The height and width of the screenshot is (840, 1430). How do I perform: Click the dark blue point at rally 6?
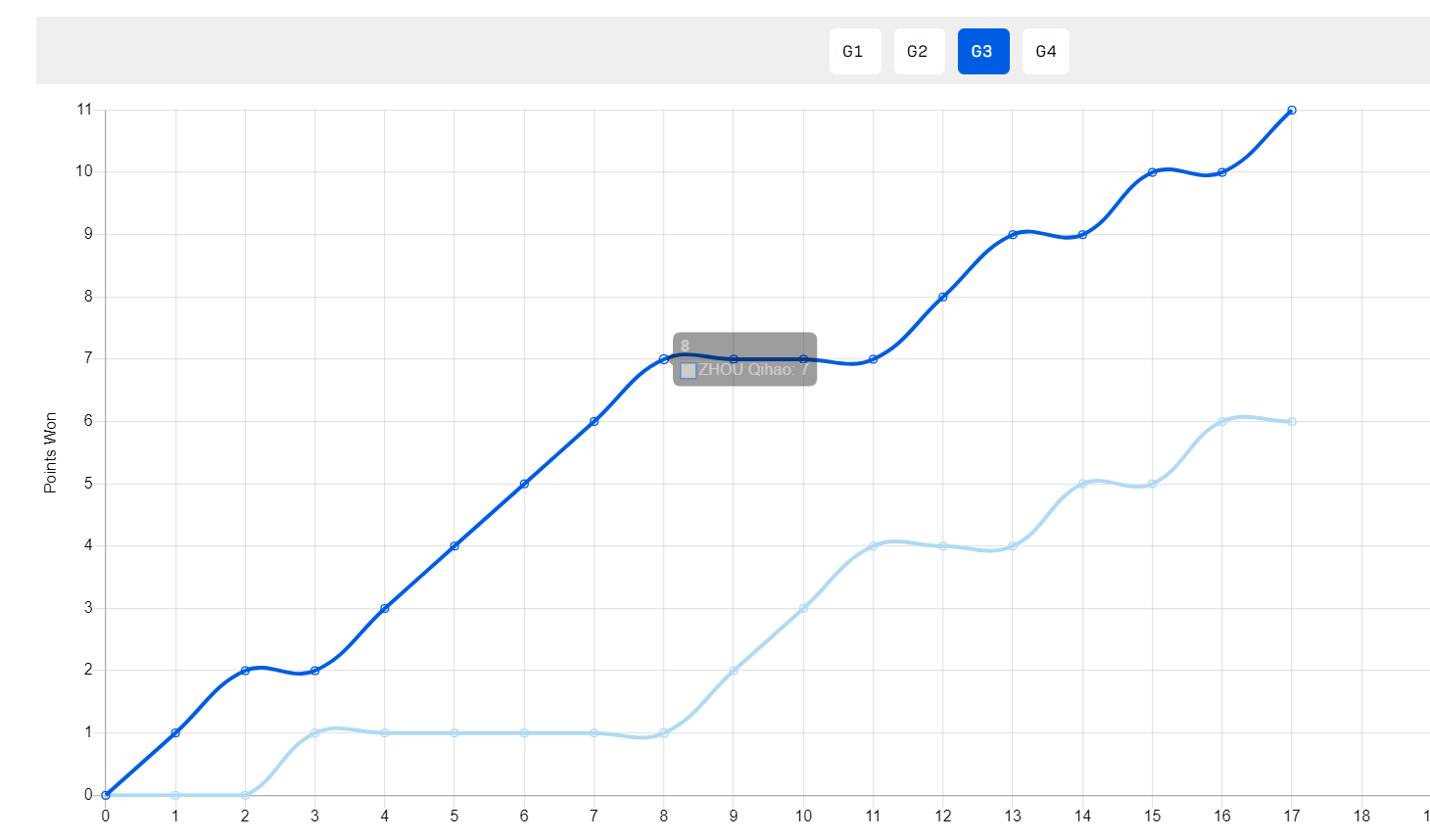(x=524, y=484)
